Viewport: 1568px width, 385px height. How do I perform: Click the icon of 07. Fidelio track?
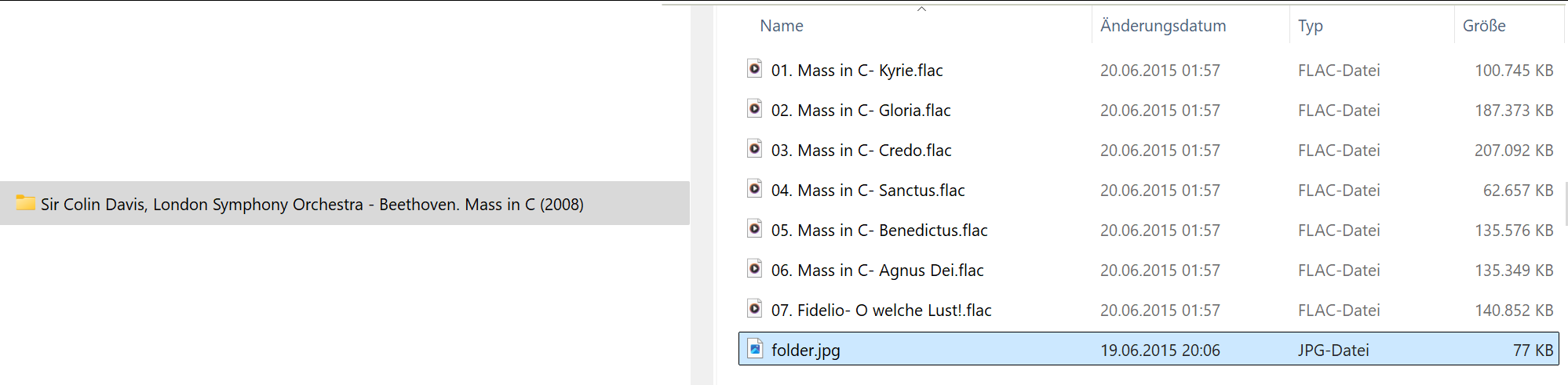click(x=754, y=309)
